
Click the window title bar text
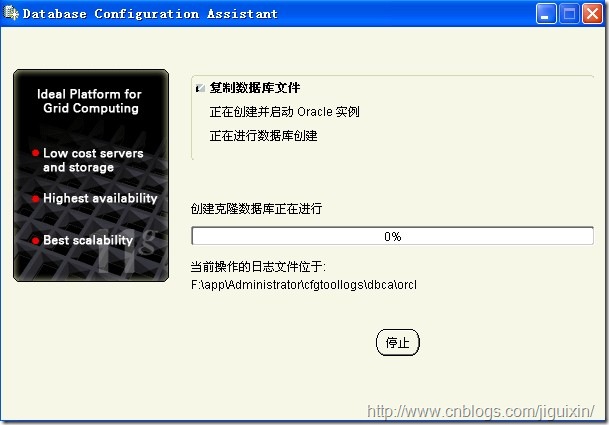pyautogui.click(x=150, y=14)
